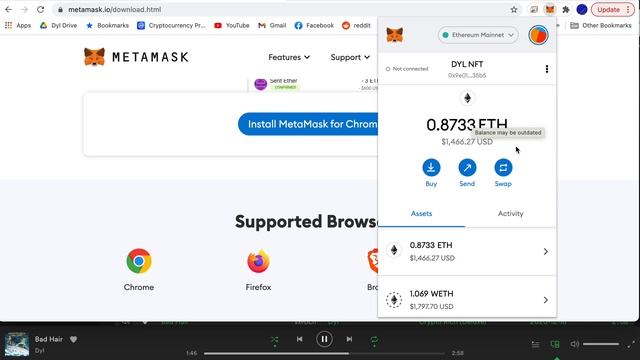
Task: Click the WETH token icon
Action: (394, 300)
